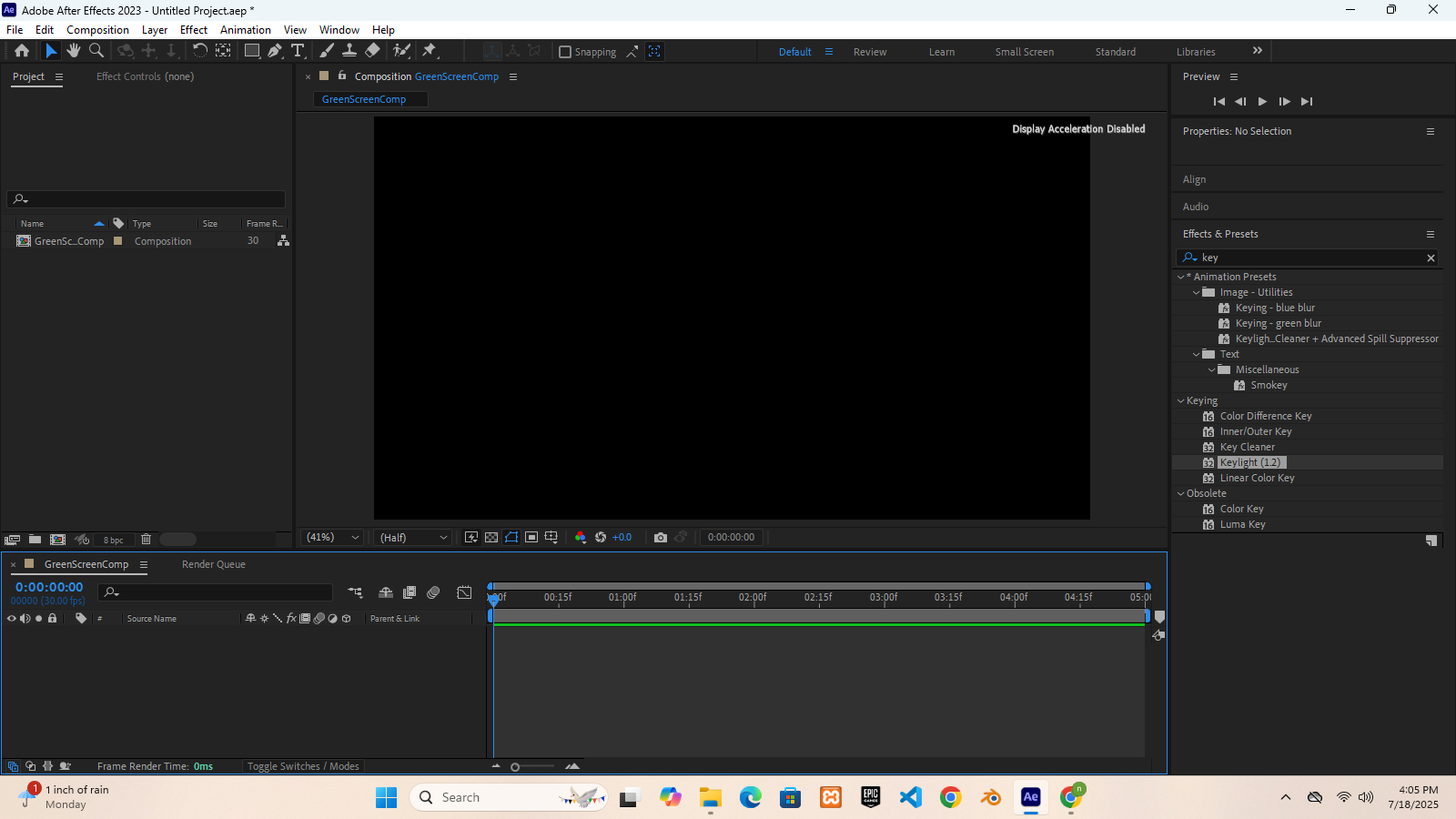Viewport: 1456px width, 819px height.
Task: Collapse the Text presets folder
Action: (x=1197, y=354)
